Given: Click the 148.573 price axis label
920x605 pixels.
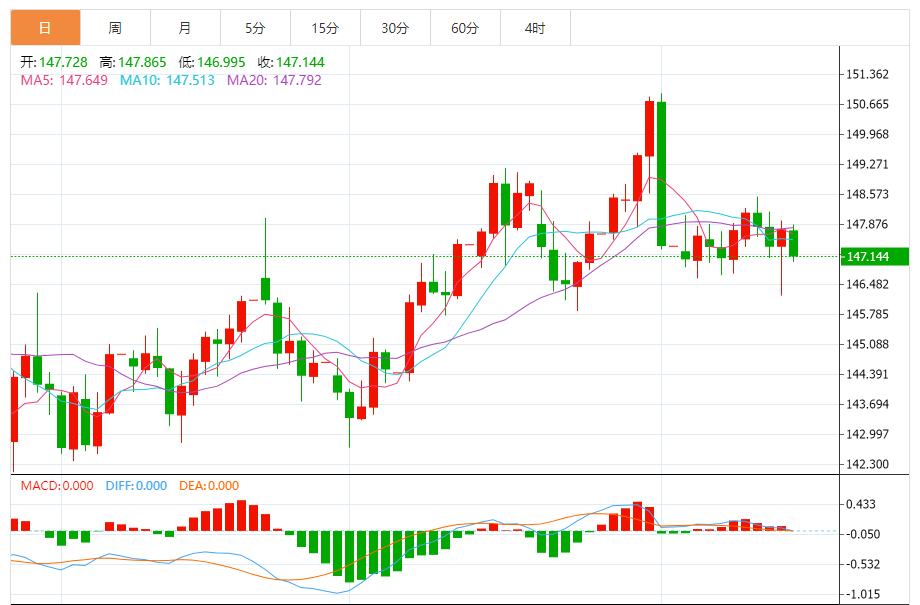Looking at the screenshot, I should (x=867, y=194).
